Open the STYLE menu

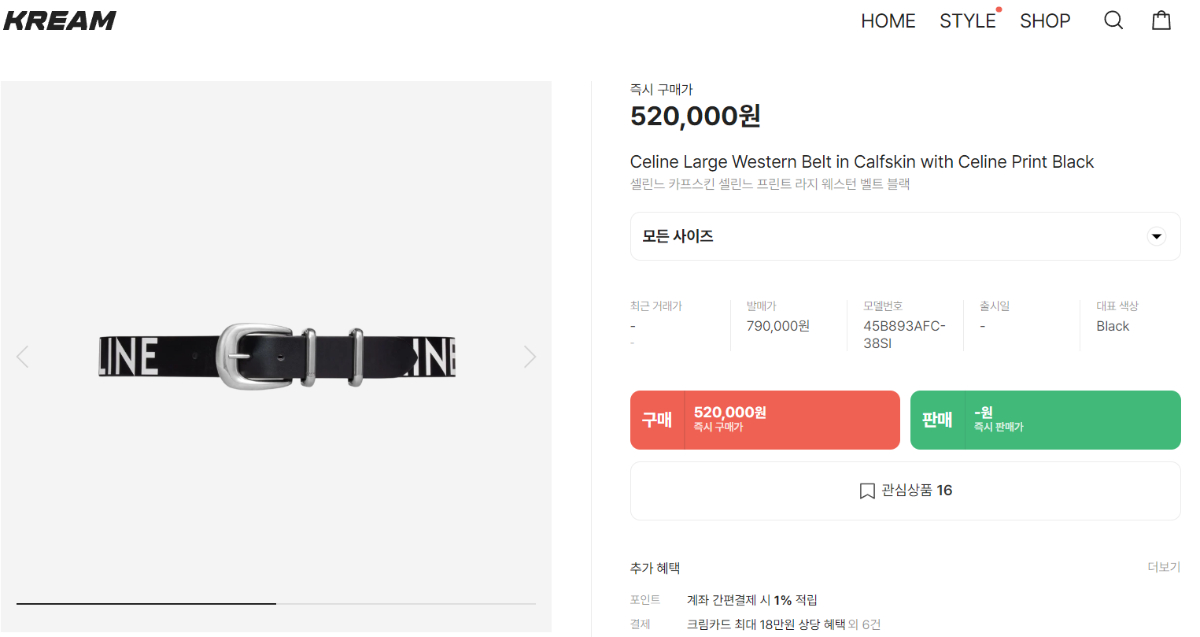(966, 21)
